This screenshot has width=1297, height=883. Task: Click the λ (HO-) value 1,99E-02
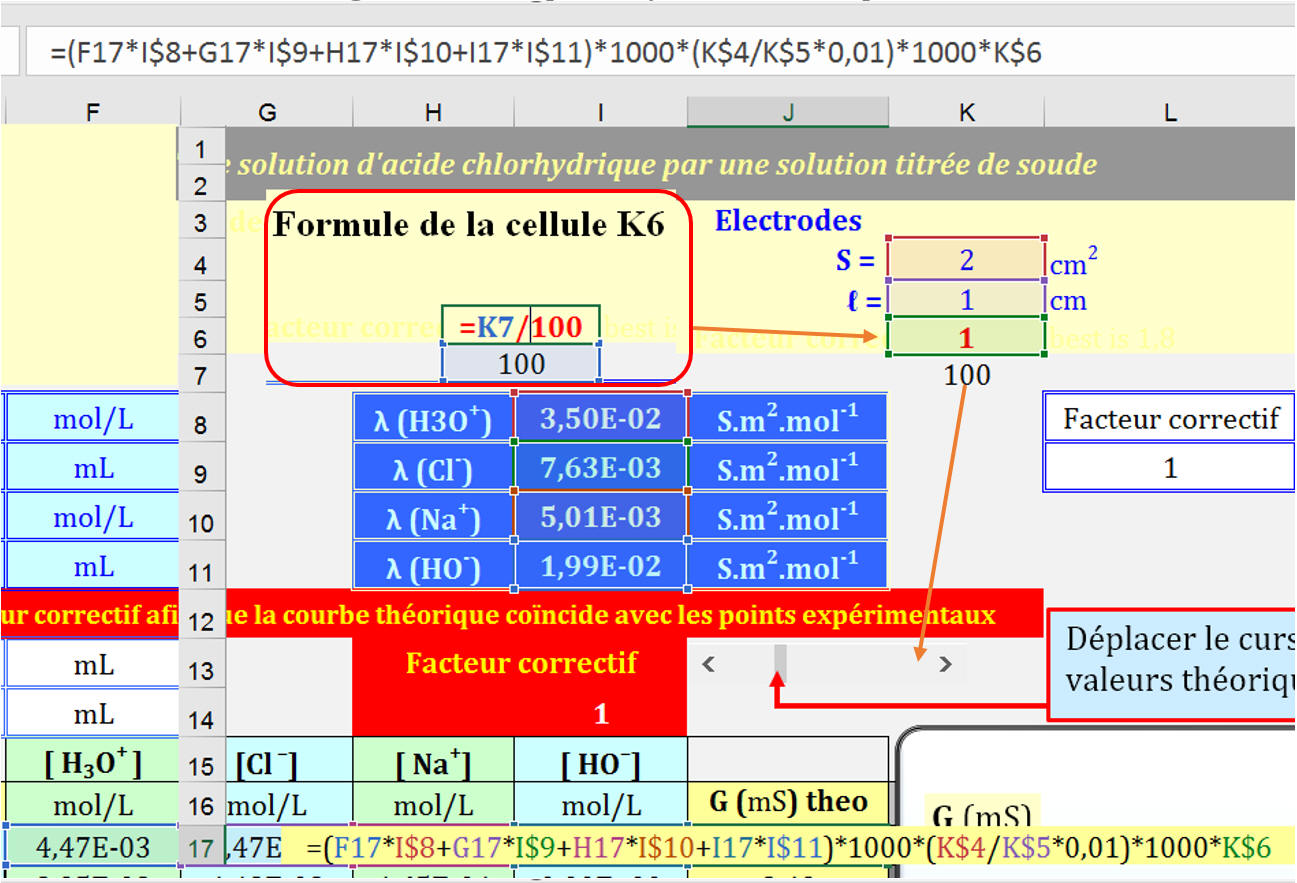click(x=600, y=566)
